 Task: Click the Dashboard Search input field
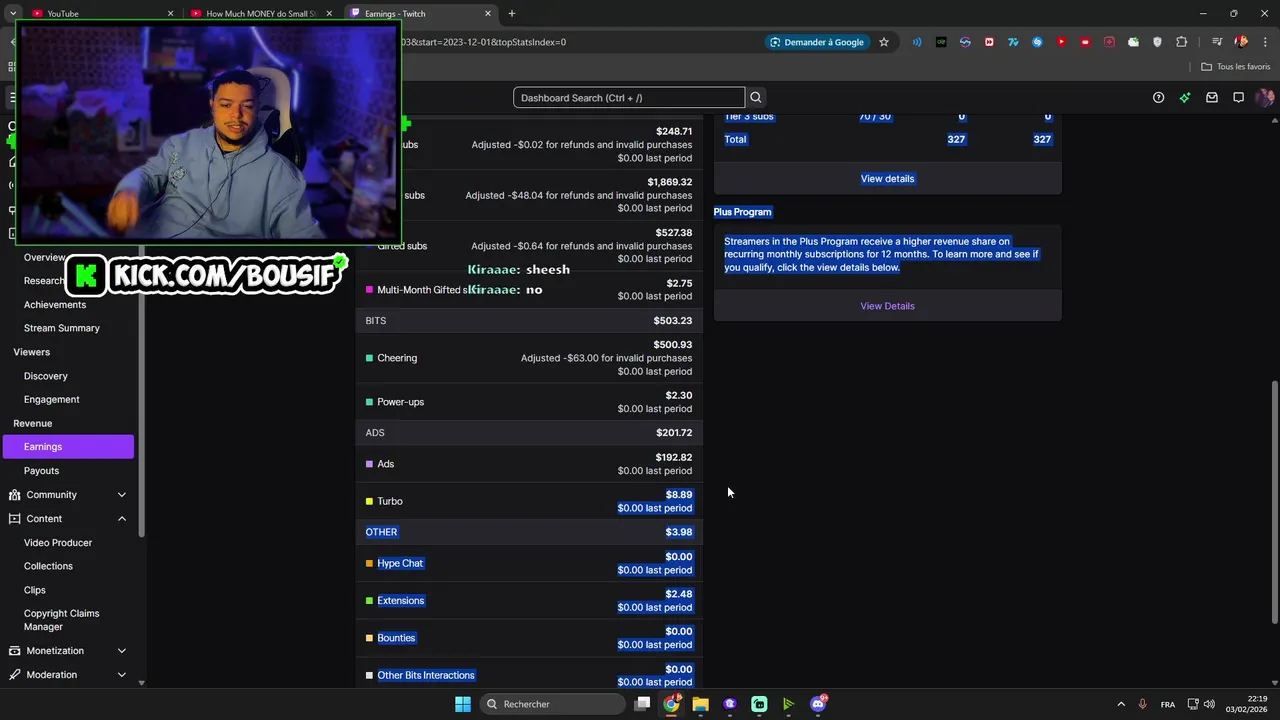coord(629,97)
